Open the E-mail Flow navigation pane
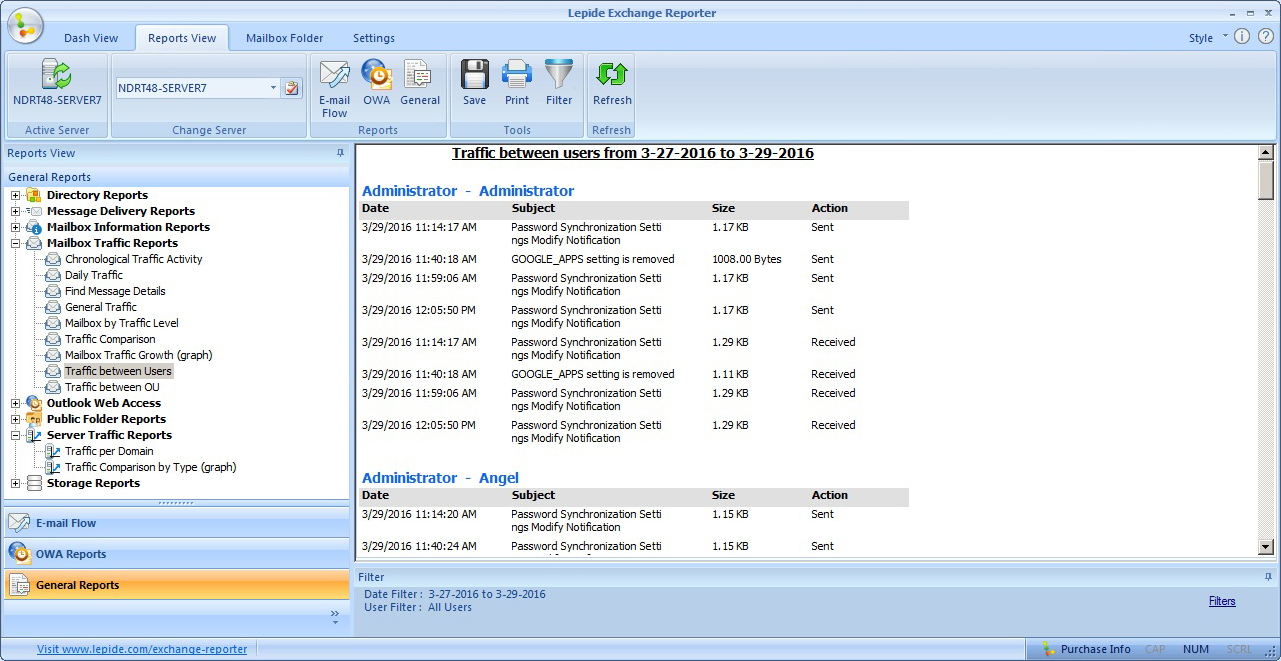1281x661 pixels. [177, 523]
